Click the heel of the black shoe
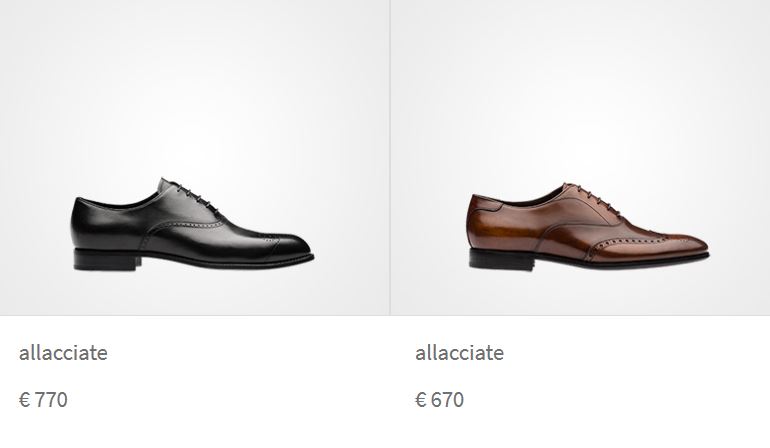The width and height of the screenshot is (770, 448). coord(107,259)
